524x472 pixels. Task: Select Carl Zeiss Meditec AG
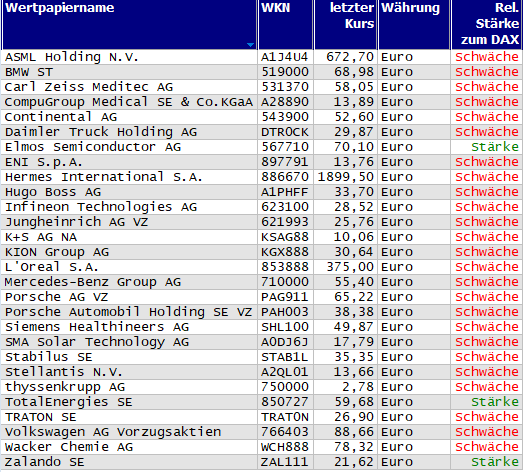89,87
